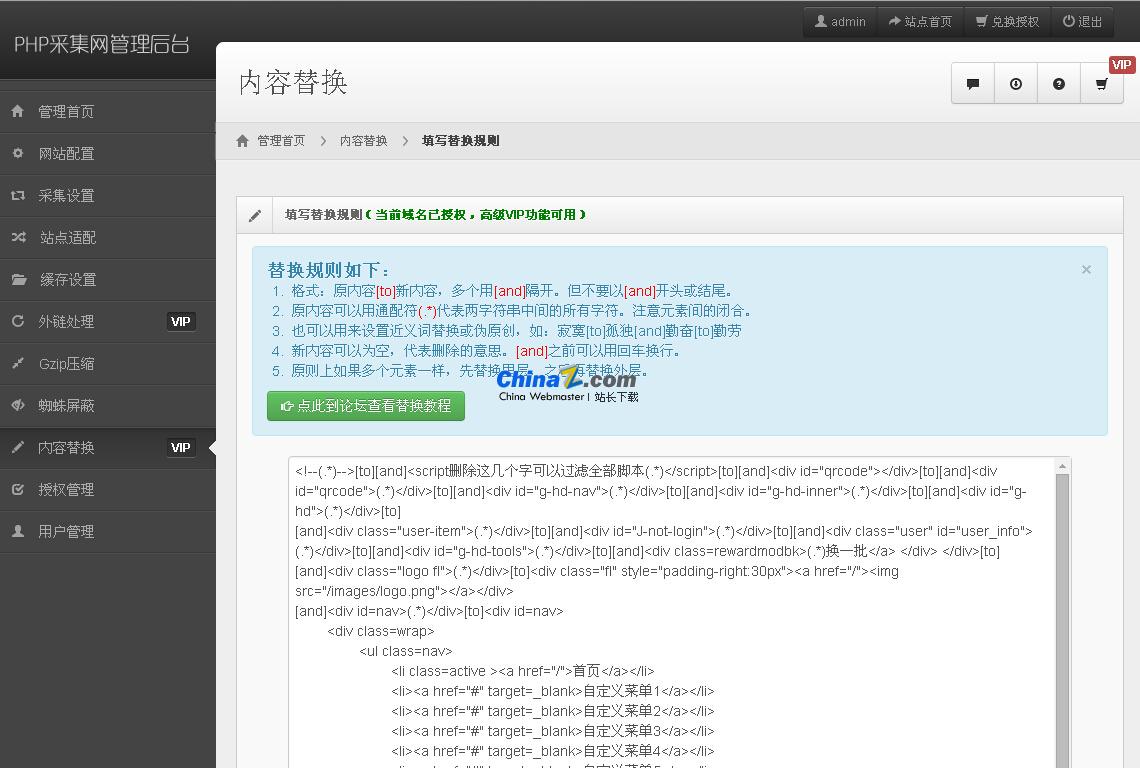Open 蜘蛛屏蔽 sidebar item
Screen dimensions: 1140x768
coord(108,406)
